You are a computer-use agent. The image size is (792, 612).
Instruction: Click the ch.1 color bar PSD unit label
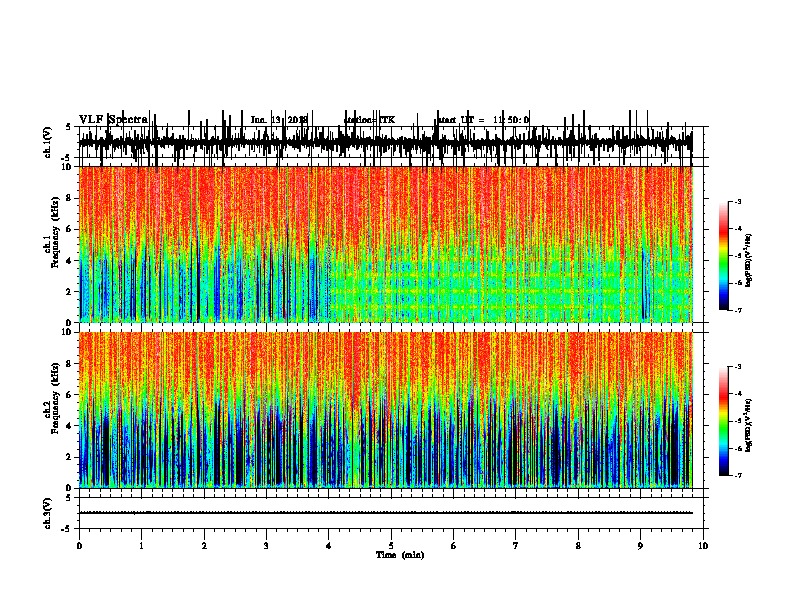[x=748, y=260]
